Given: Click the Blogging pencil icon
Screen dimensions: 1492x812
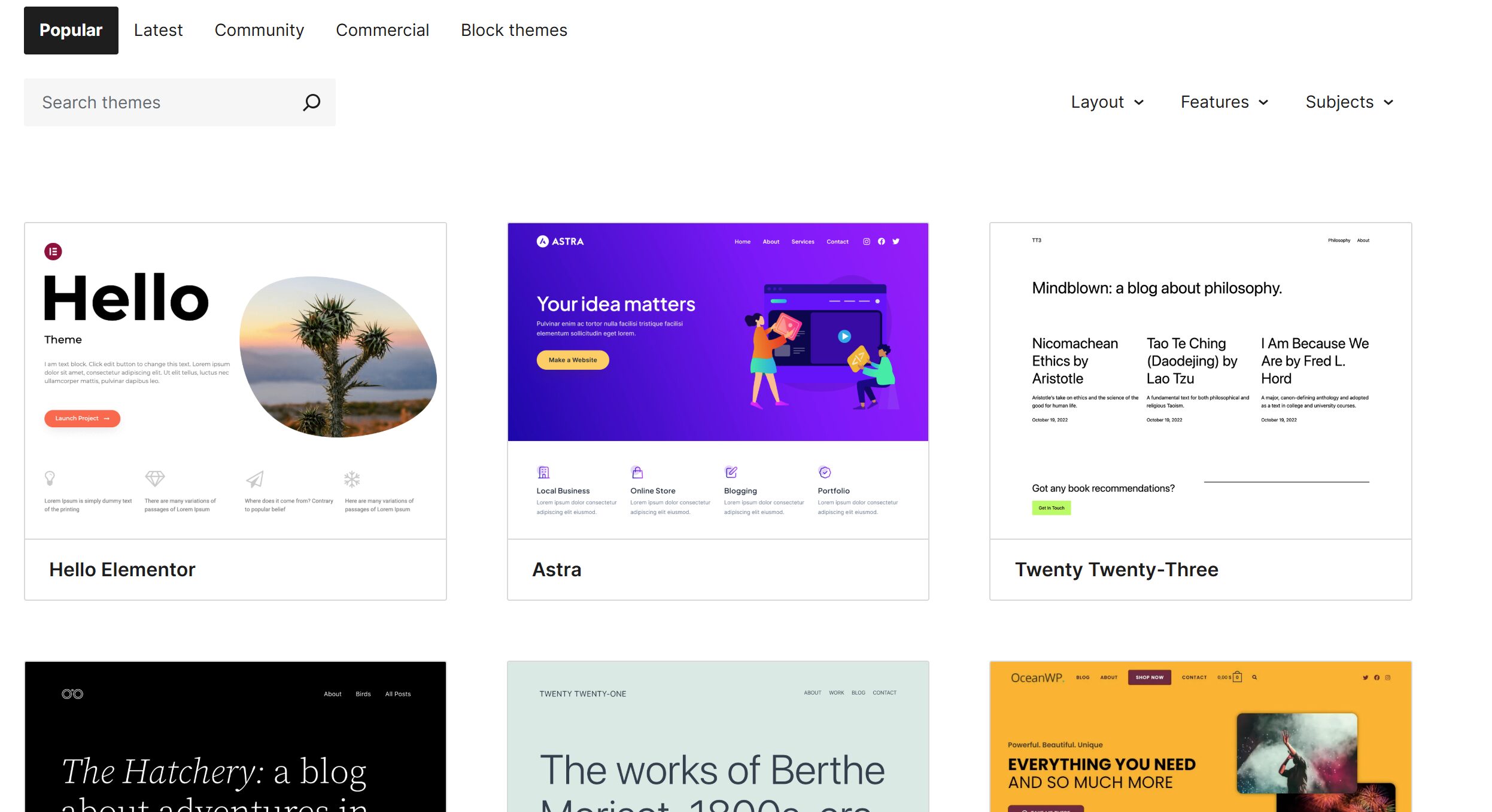Looking at the screenshot, I should [x=731, y=472].
